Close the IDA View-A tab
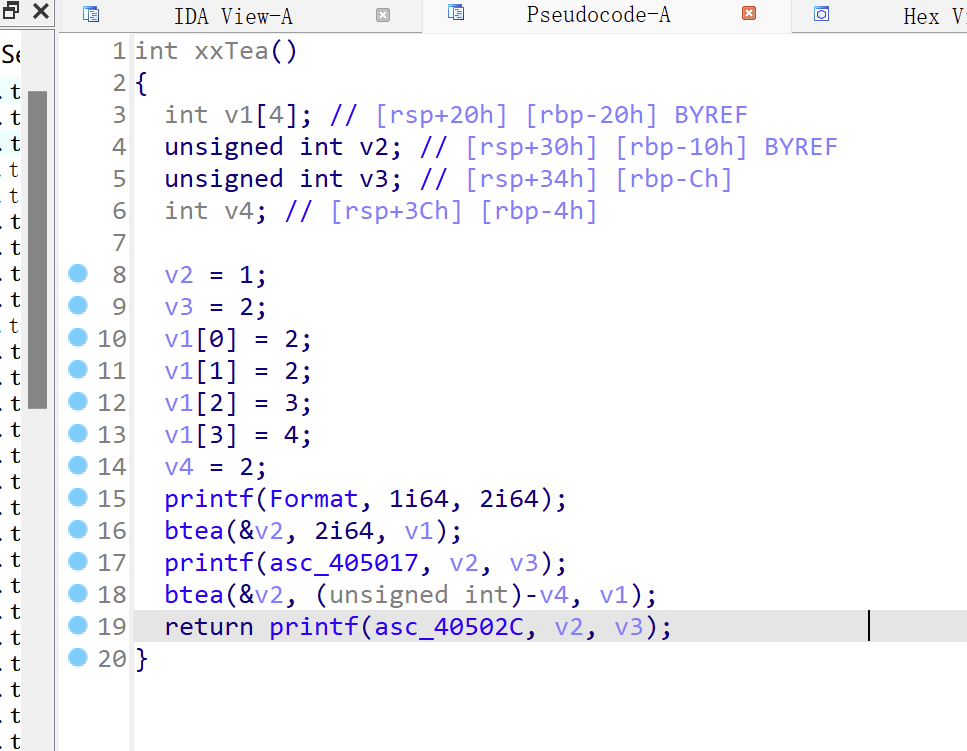Viewport: 967px width, 751px height. [383, 15]
